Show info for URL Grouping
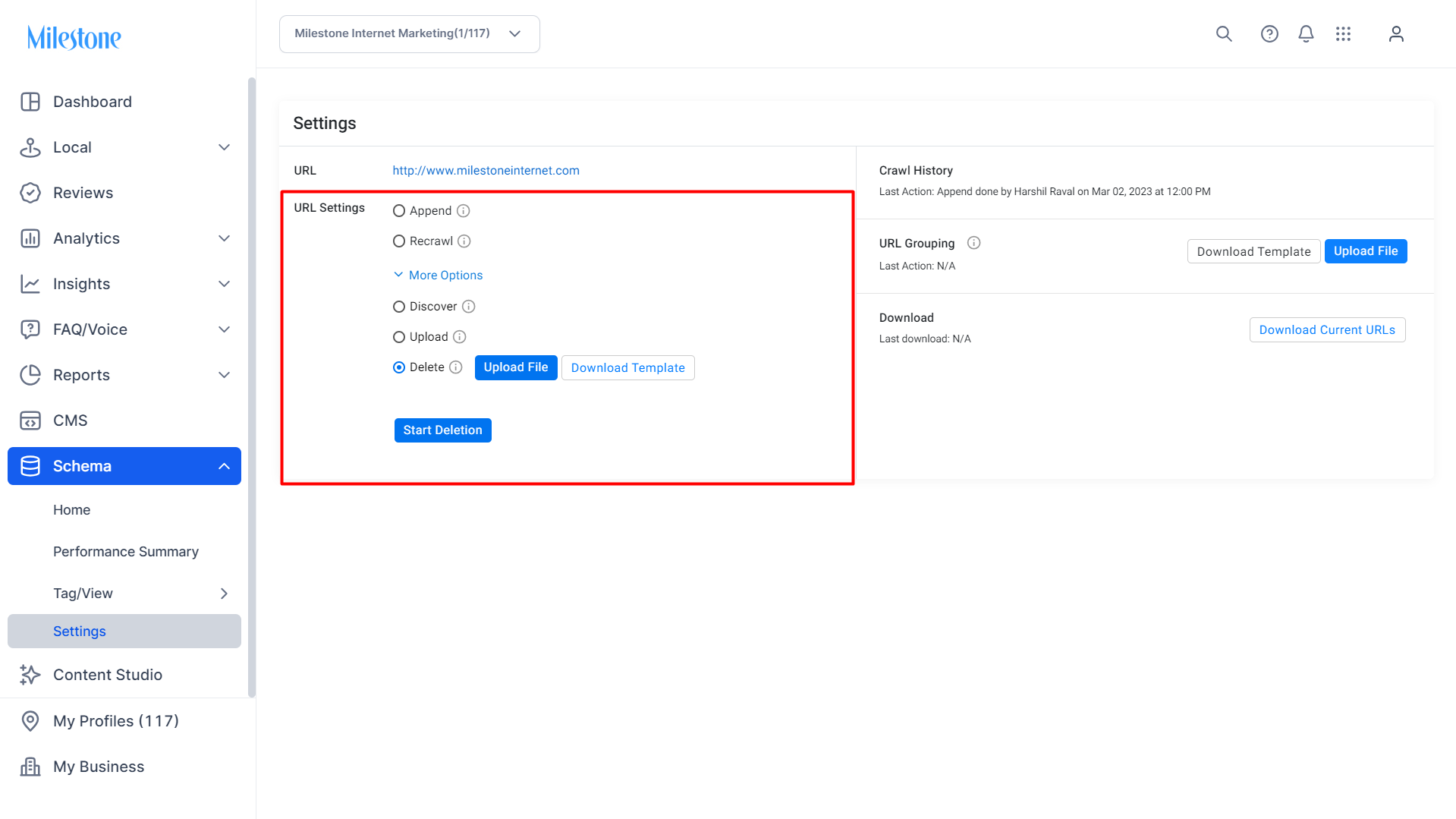This screenshot has width=1456, height=819. coord(974,243)
